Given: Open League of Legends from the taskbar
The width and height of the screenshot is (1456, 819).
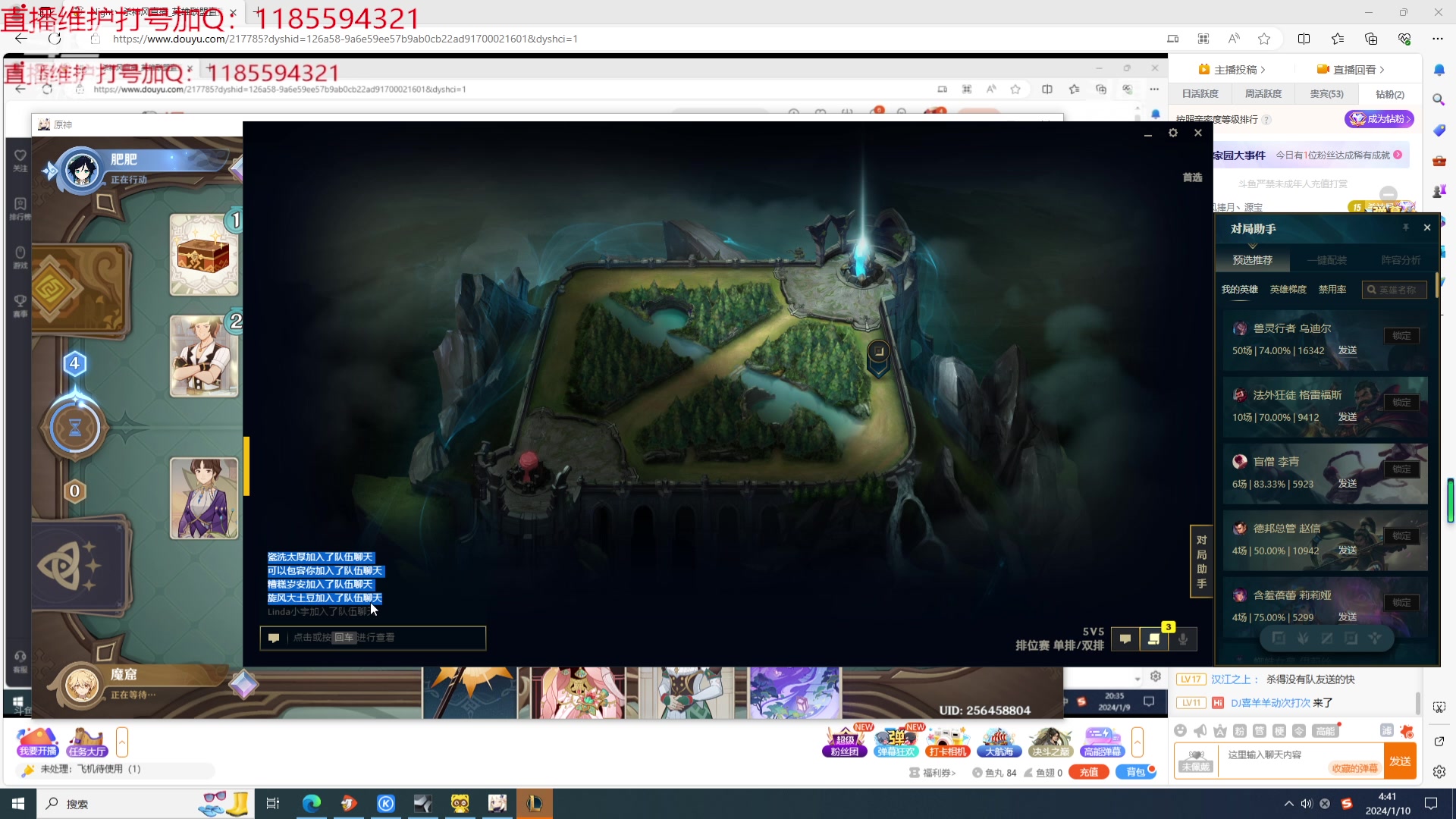Looking at the screenshot, I should point(535,803).
